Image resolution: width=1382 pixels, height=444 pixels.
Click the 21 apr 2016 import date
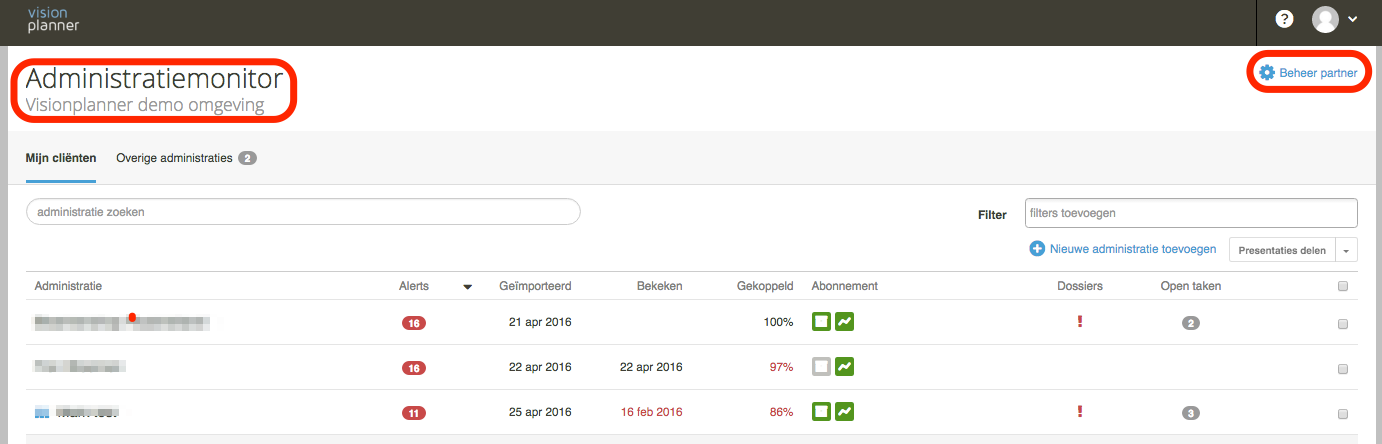(538, 322)
